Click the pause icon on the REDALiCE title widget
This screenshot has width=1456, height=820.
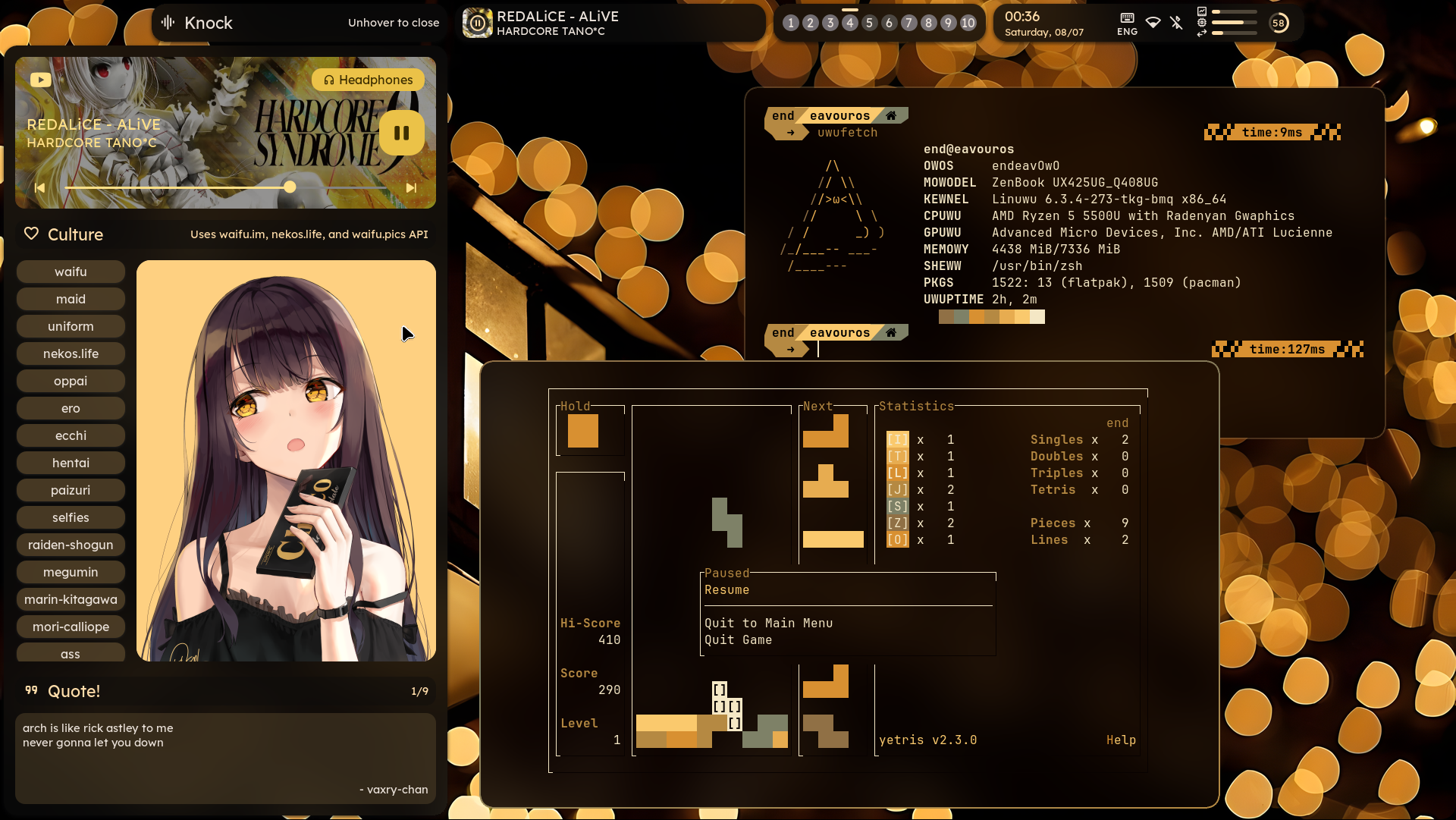pyautogui.click(x=477, y=23)
